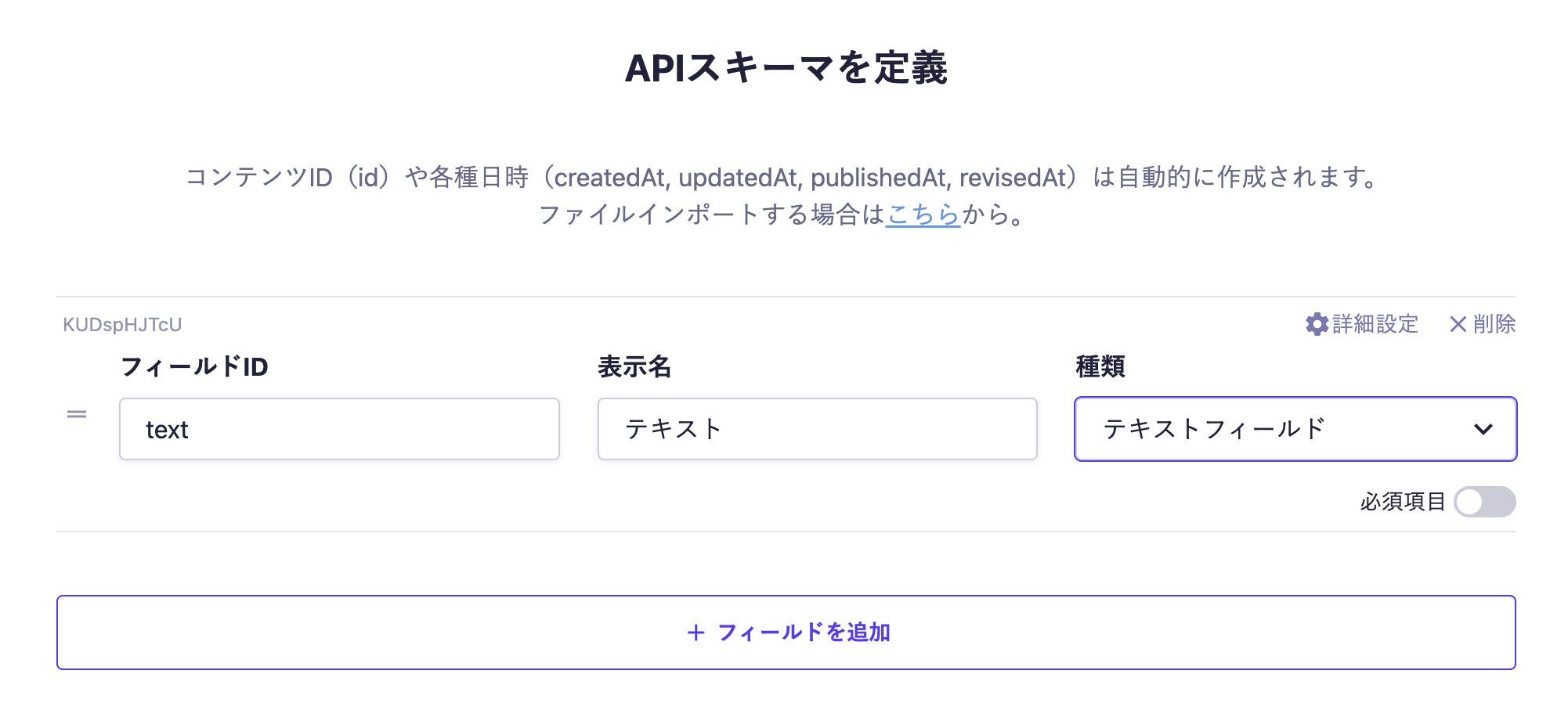Click the 表示名 label
The image size is (1568, 728).
click(634, 366)
